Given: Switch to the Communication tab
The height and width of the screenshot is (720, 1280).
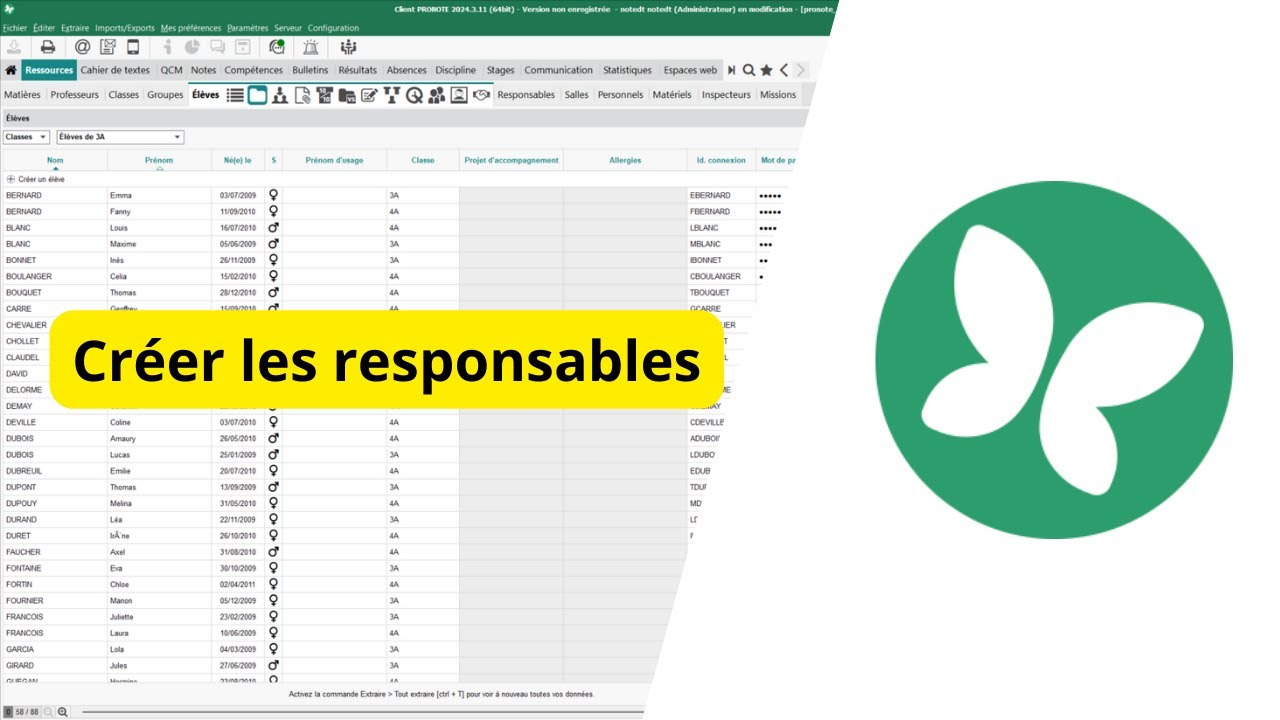Looking at the screenshot, I should (558, 70).
